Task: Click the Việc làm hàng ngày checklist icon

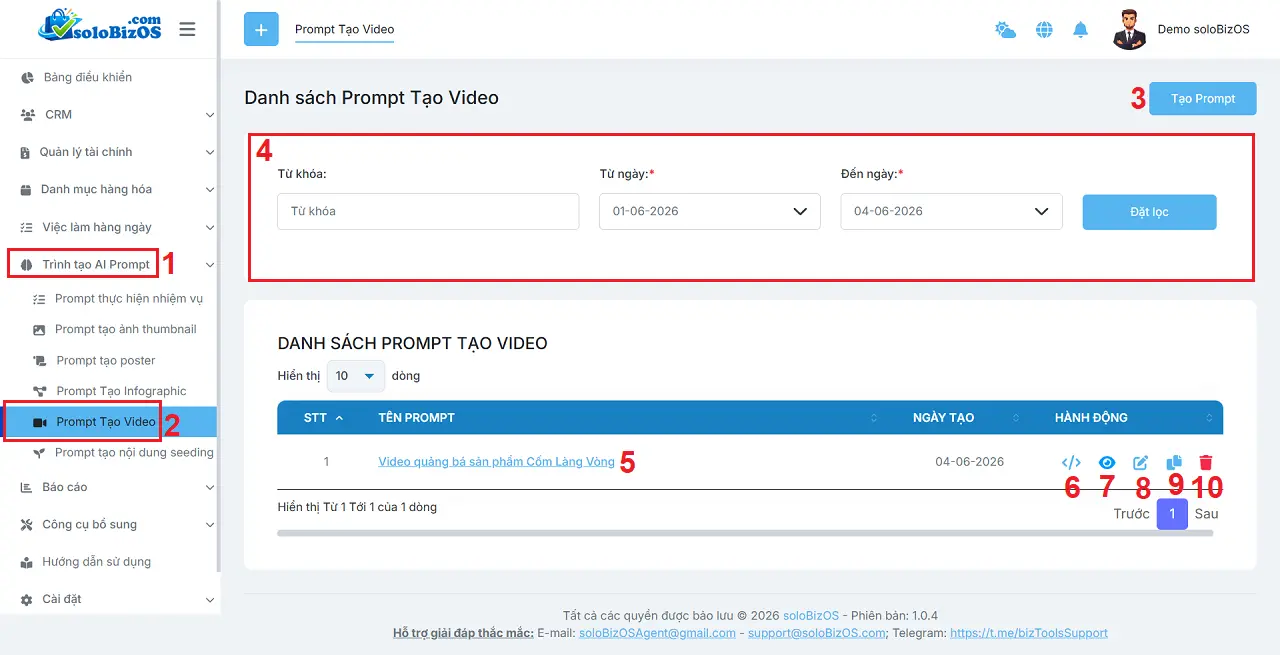Action: click(27, 228)
